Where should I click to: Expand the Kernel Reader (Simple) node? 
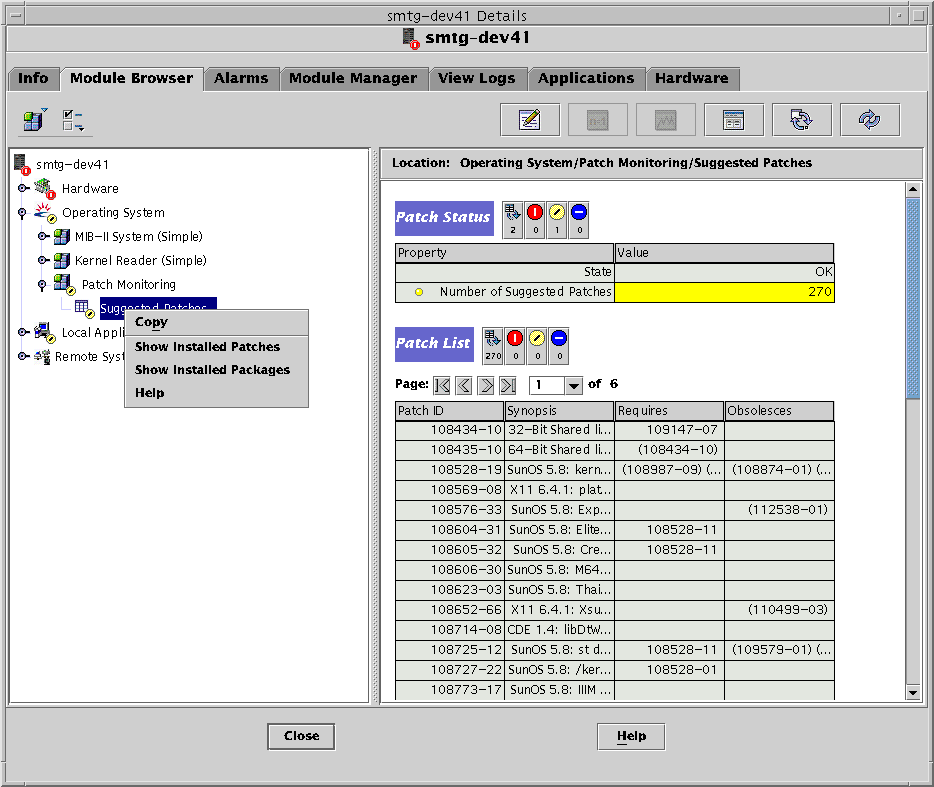coord(43,260)
